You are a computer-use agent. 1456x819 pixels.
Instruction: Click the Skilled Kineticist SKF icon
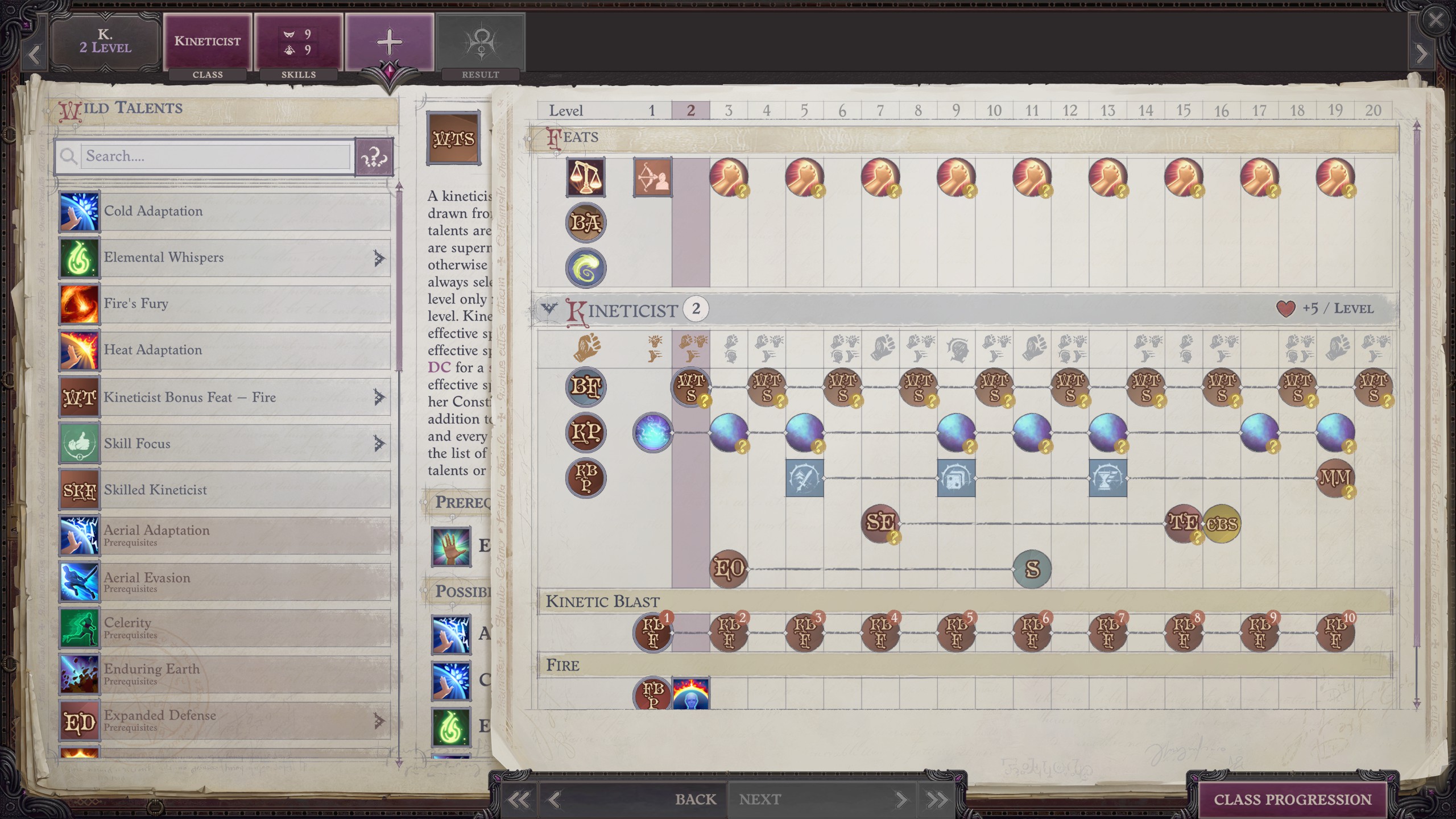(x=79, y=490)
